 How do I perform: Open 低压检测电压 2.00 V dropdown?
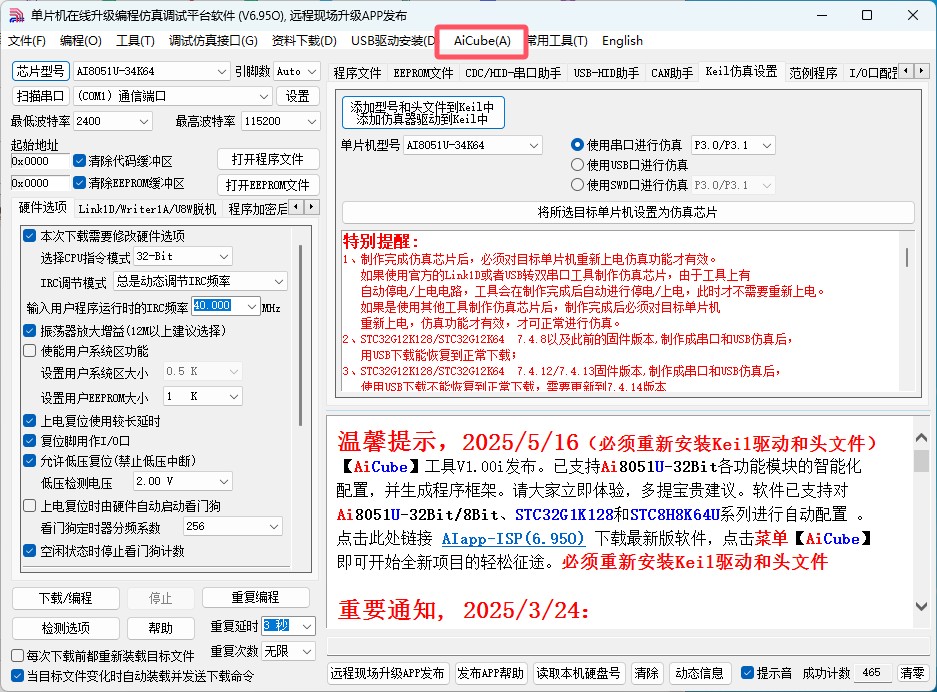tap(183, 481)
